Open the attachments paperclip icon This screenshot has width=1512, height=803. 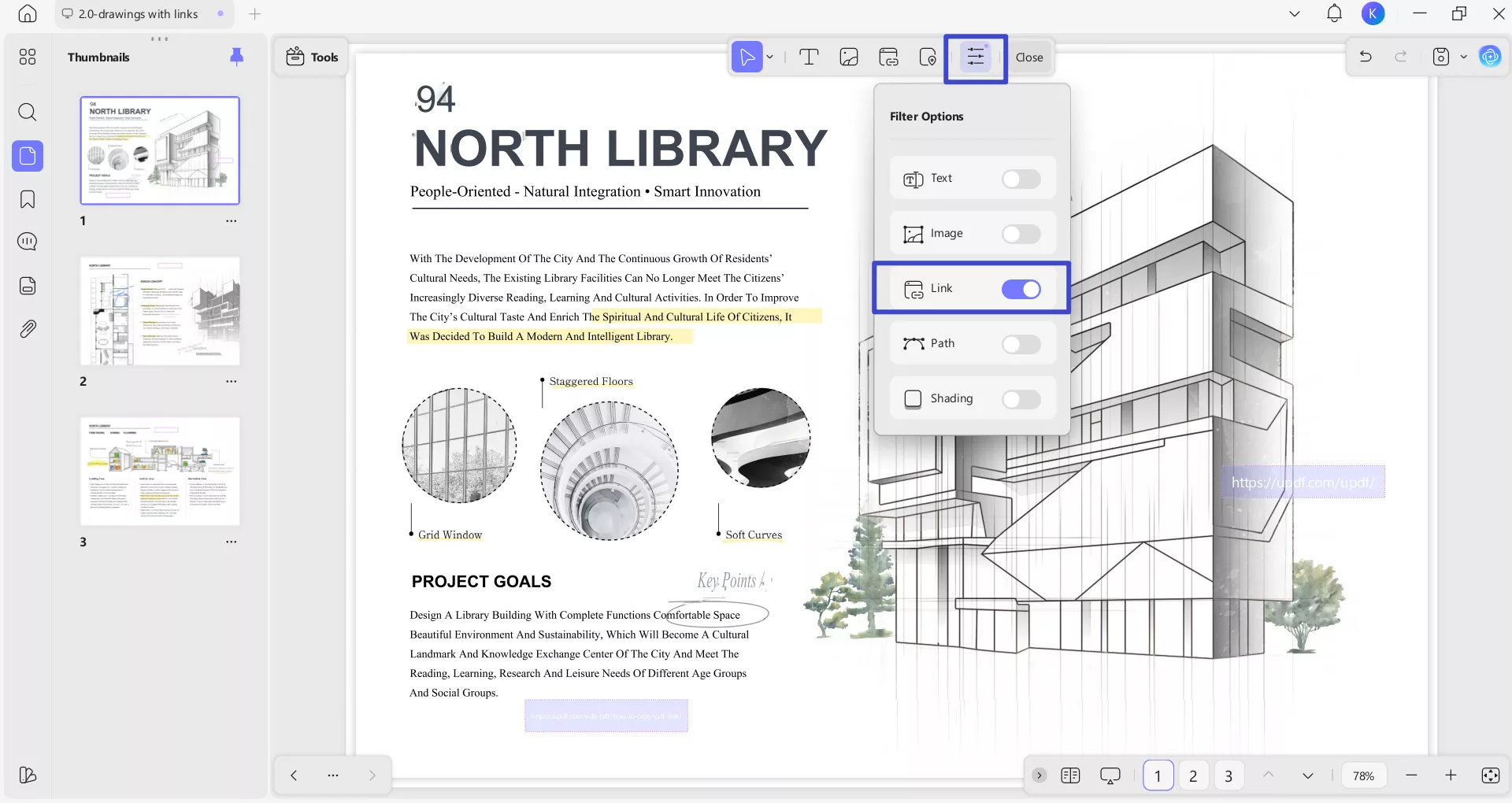[x=28, y=329]
